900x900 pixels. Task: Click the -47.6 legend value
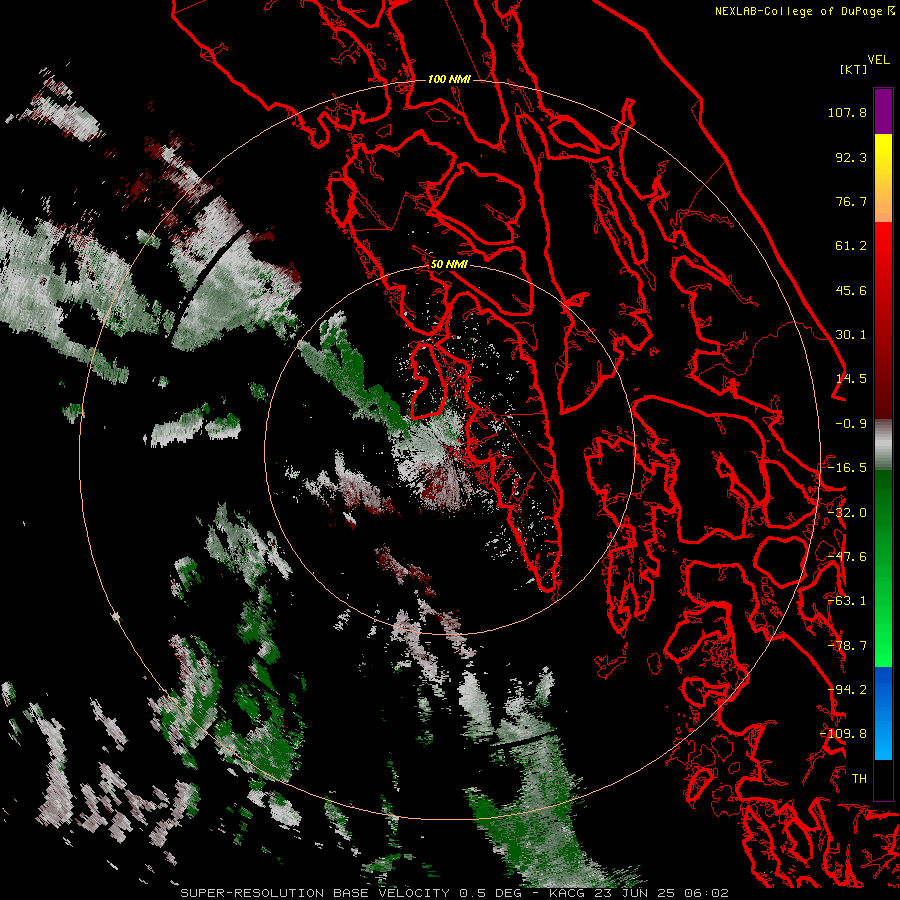pyautogui.click(x=847, y=557)
